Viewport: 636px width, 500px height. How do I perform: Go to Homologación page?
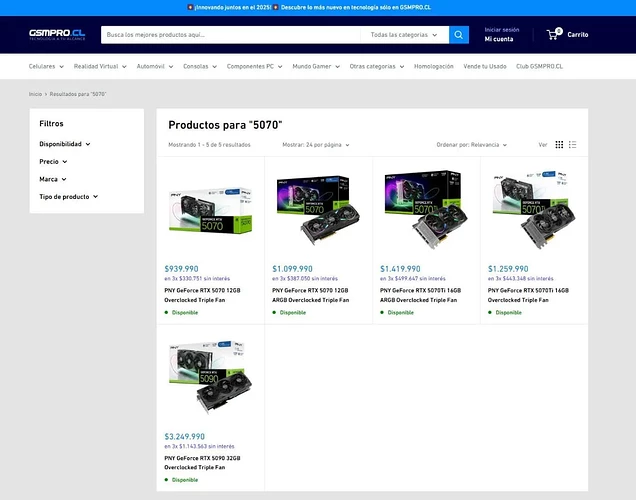tap(434, 67)
